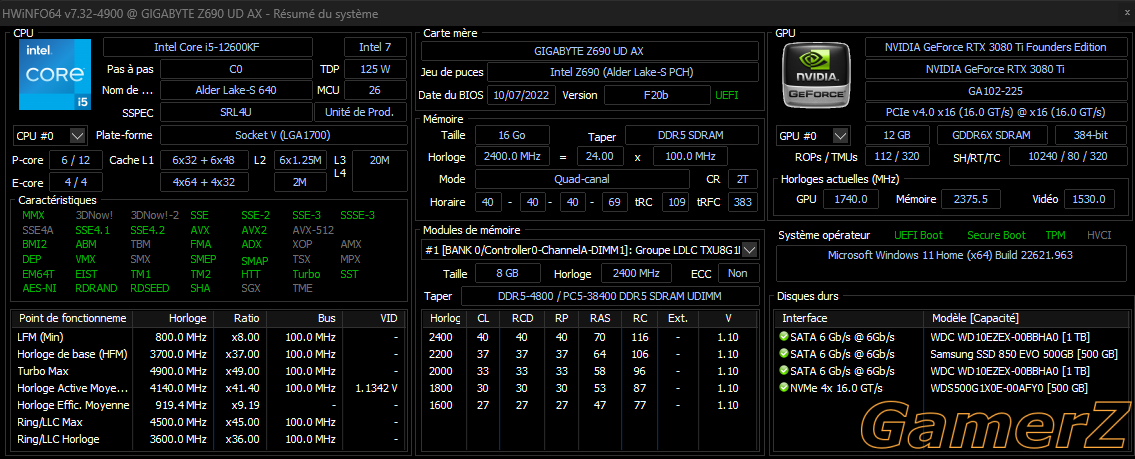Click the Intel Z690 chipset field

coord(623,72)
